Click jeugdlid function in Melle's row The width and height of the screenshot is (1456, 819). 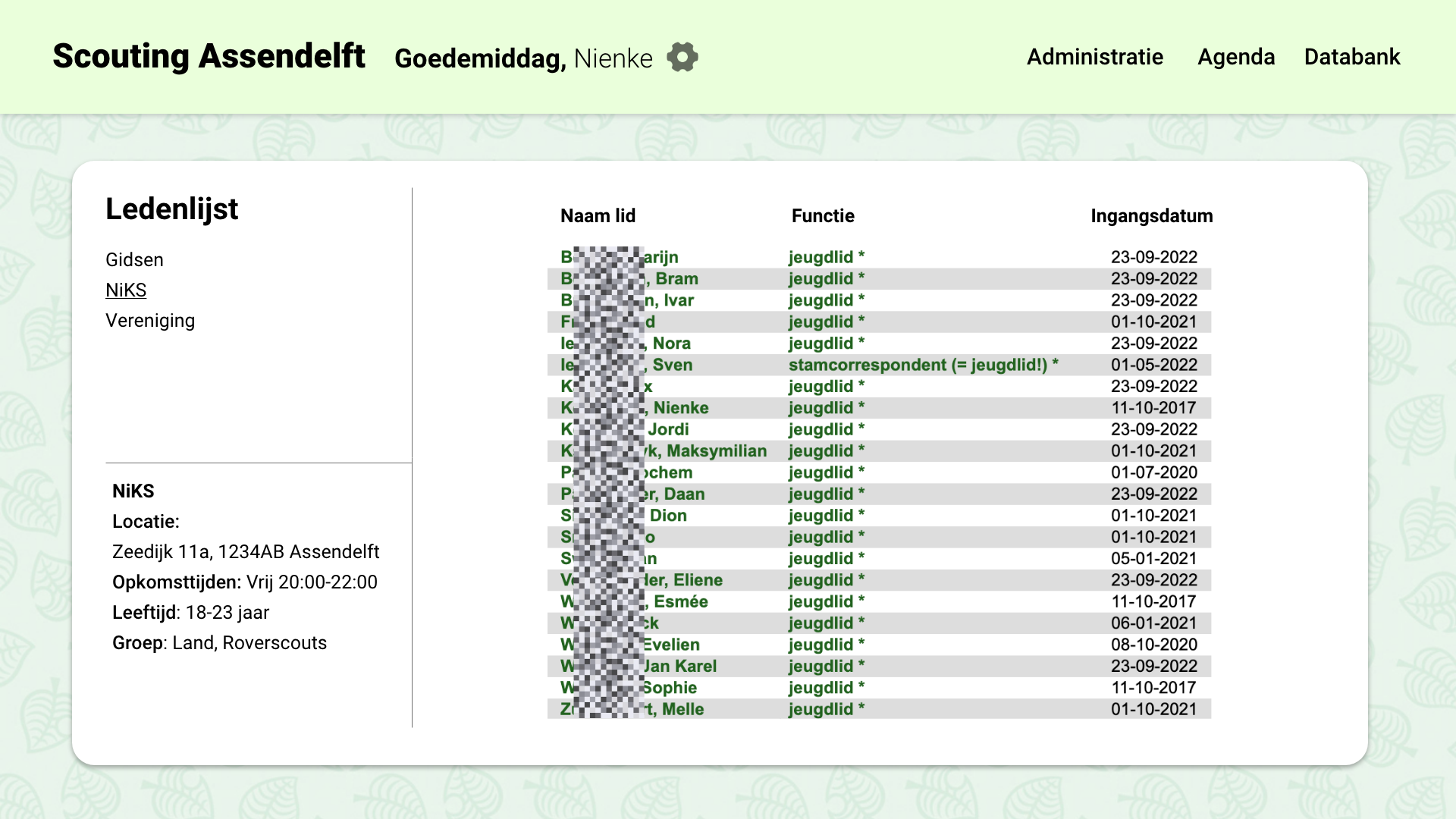(827, 709)
